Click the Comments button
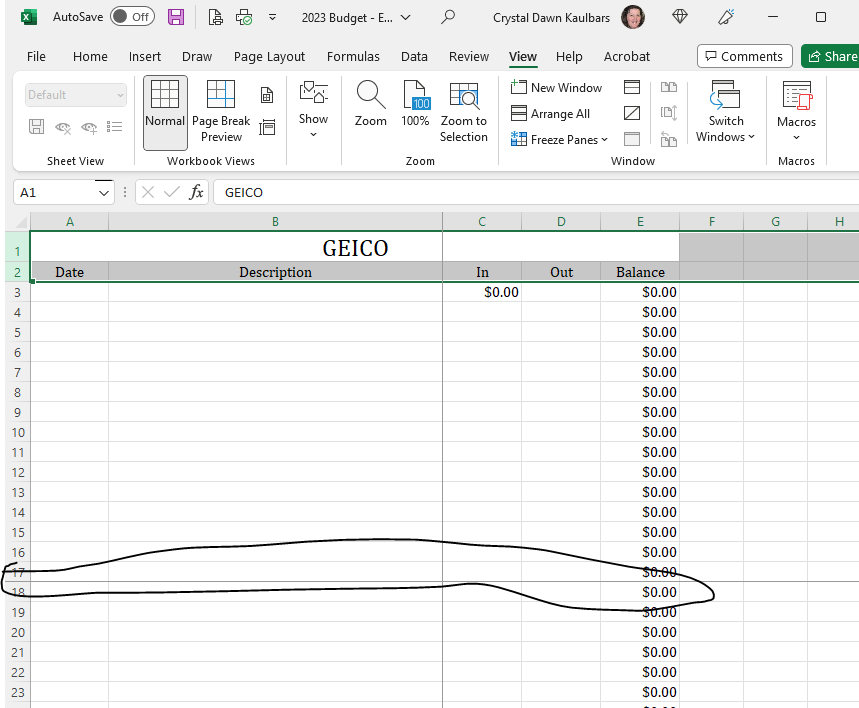859x708 pixels. pyautogui.click(x=745, y=56)
